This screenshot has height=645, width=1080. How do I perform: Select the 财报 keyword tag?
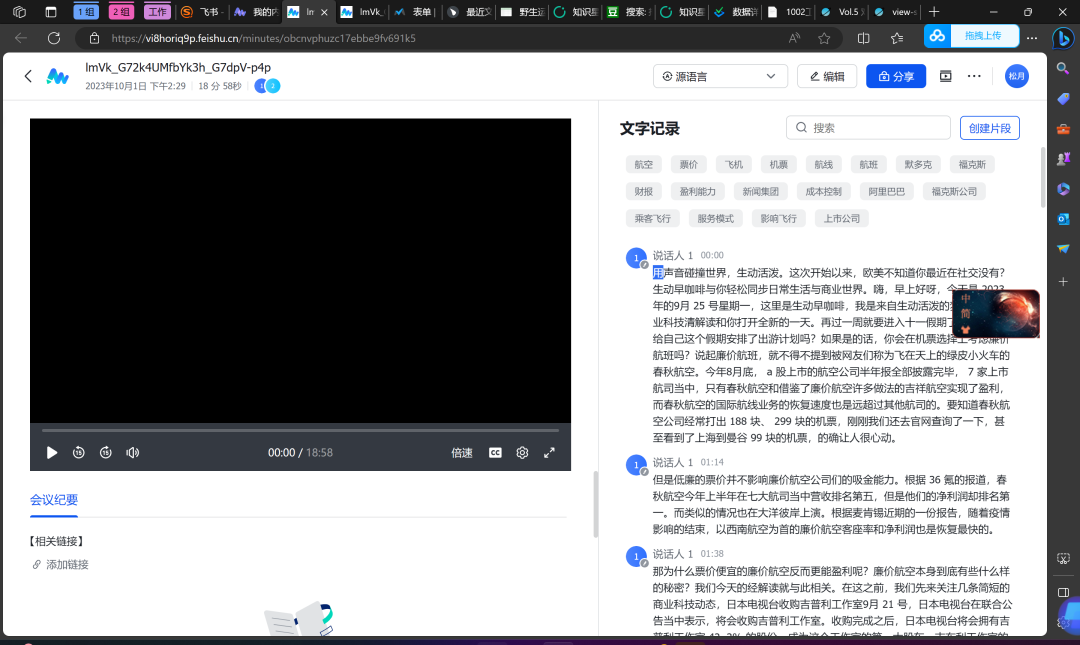(644, 192)
